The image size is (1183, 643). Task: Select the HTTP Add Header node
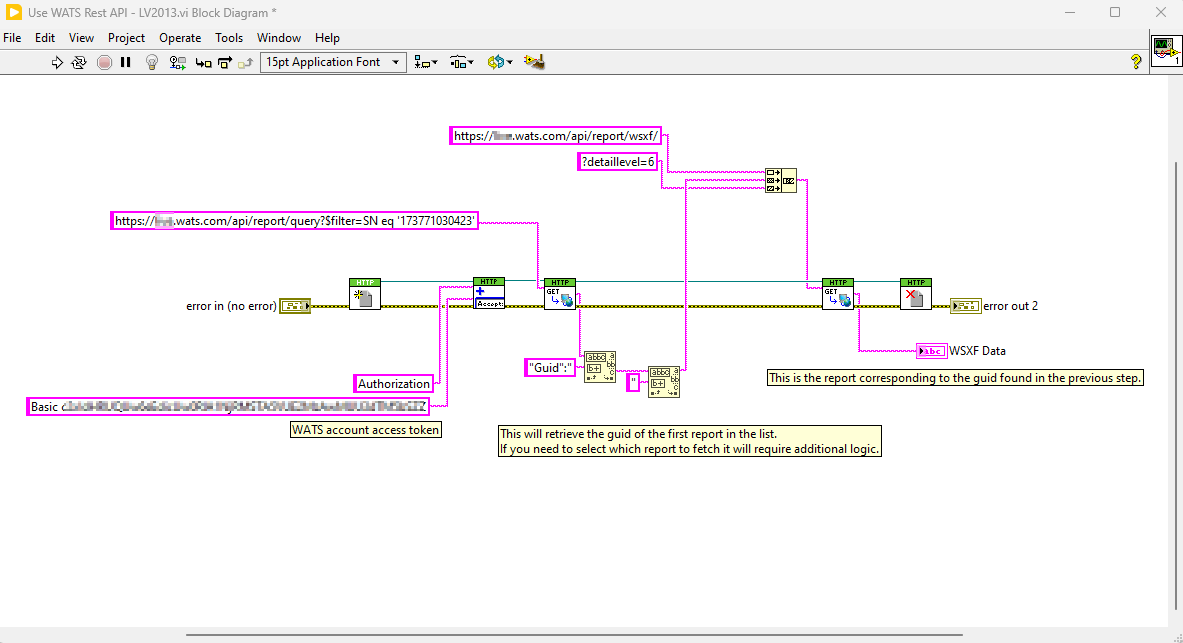pos(489,294)
